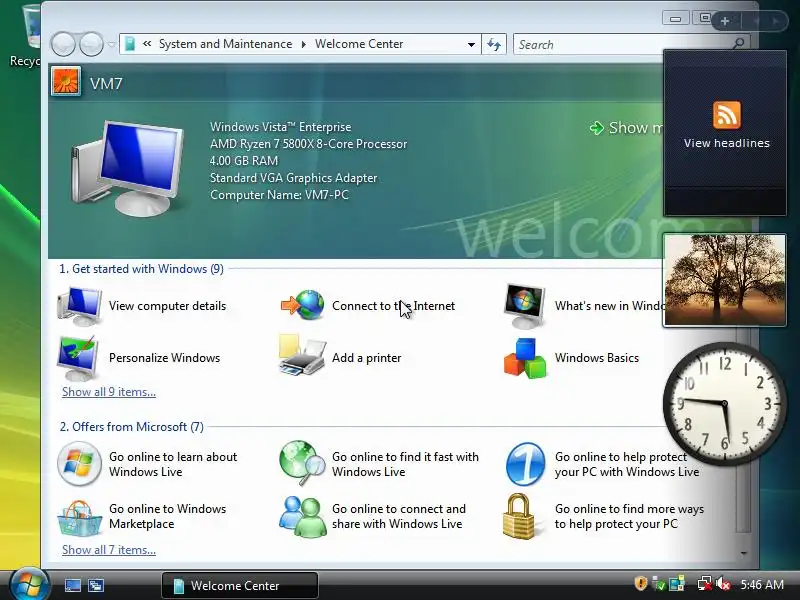Click the Windows Live learn-about flag icon
800x600 pixels.
point(79,464)
